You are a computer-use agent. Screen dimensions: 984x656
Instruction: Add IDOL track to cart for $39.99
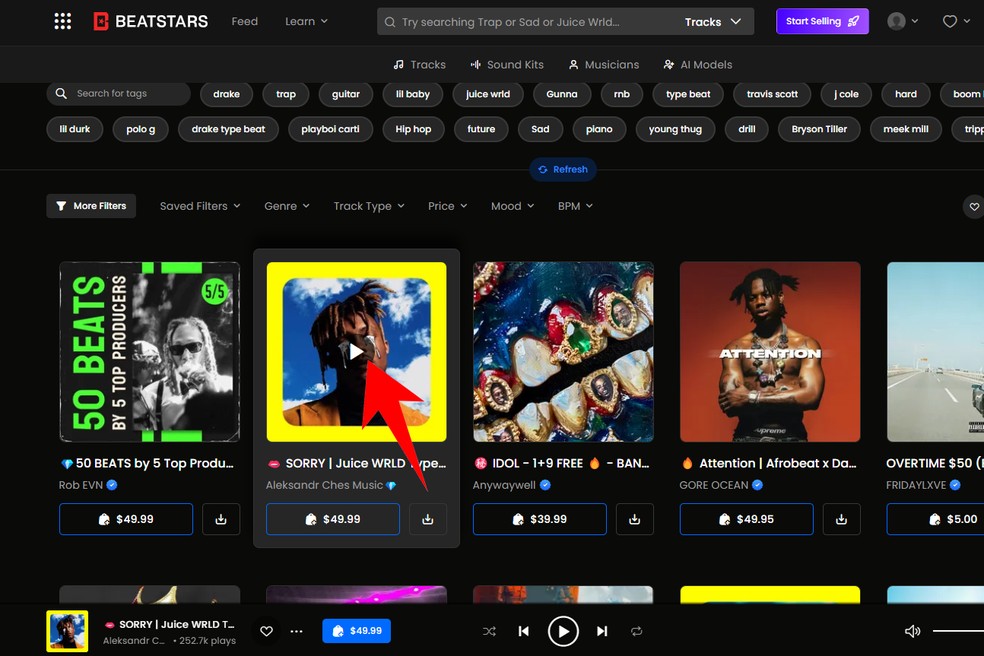pyautogui.click(x=540, y=519)
